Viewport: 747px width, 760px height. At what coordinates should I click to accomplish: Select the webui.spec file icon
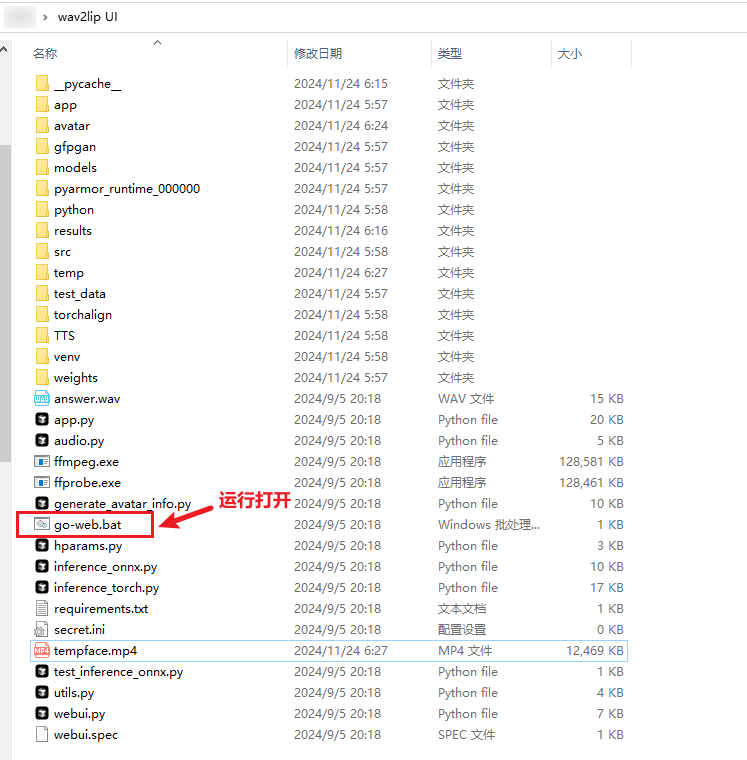click(42, 734)
